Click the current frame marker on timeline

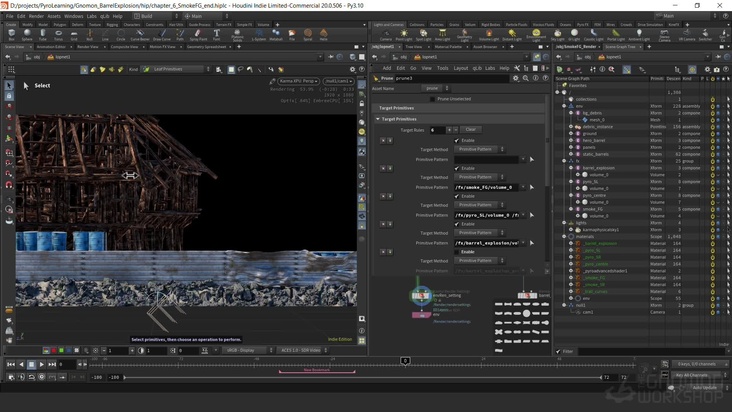point(405,360)
